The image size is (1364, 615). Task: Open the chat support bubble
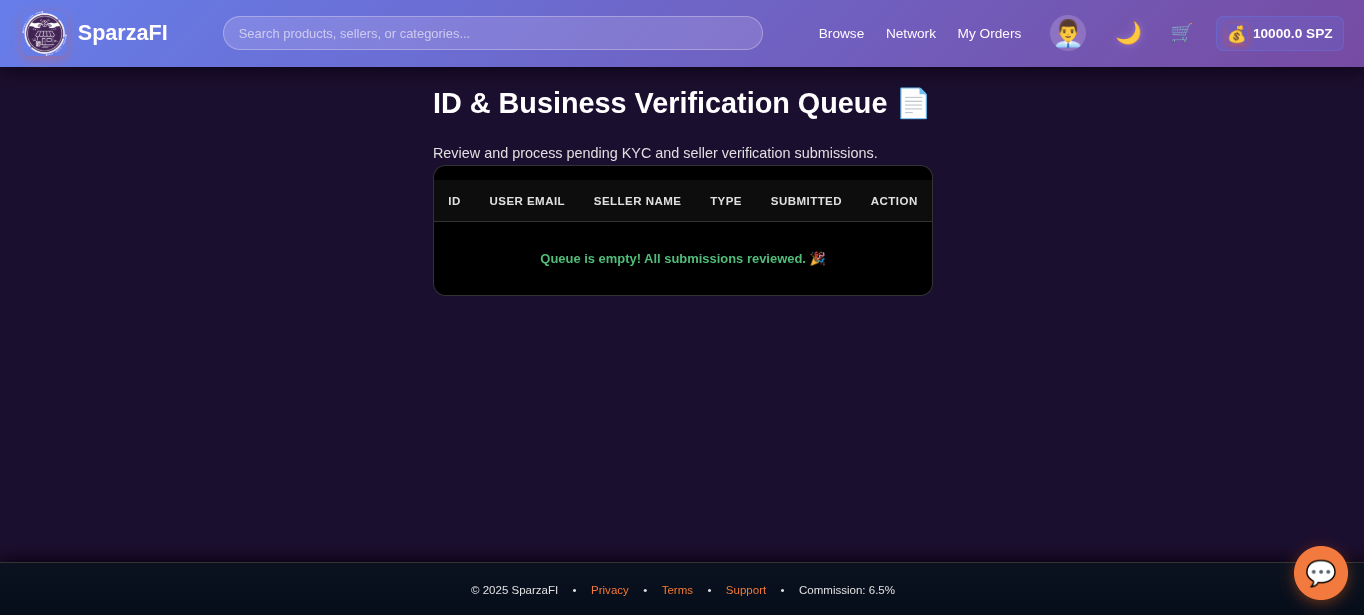(x=1320, y=573)
